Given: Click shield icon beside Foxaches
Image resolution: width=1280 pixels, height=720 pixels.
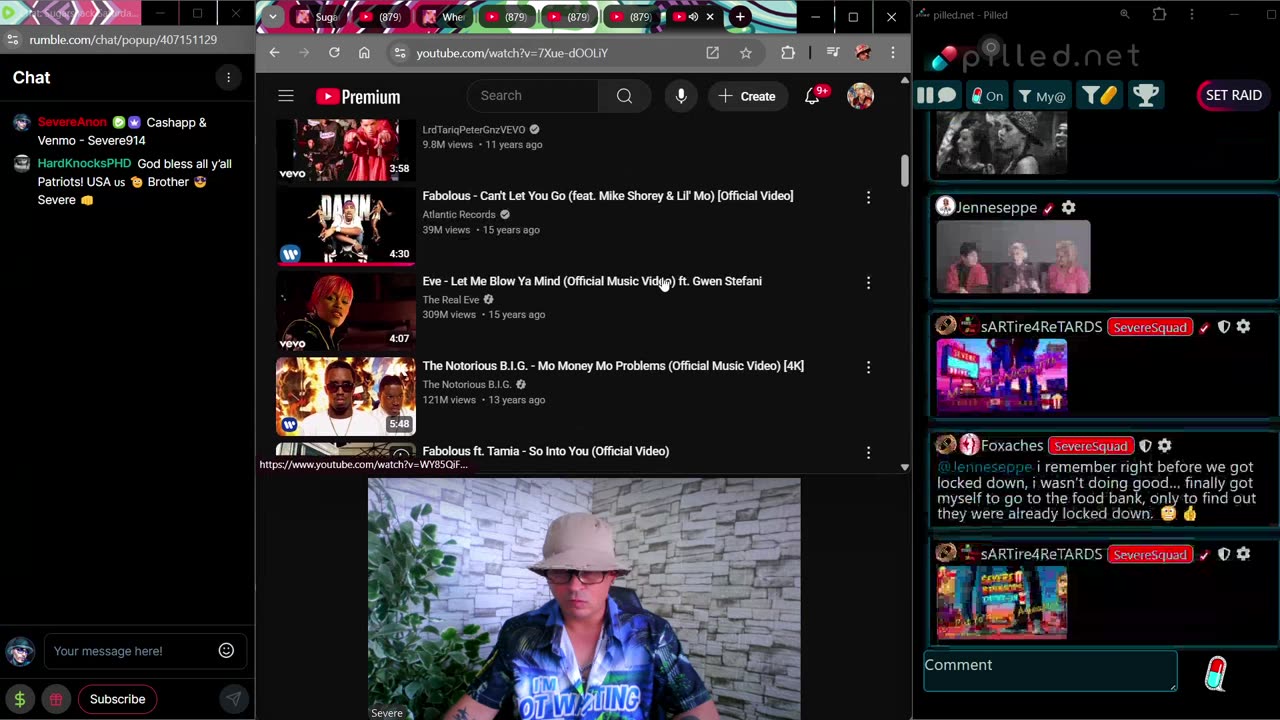Looking at the screenshot, I should coord(1145,445).
